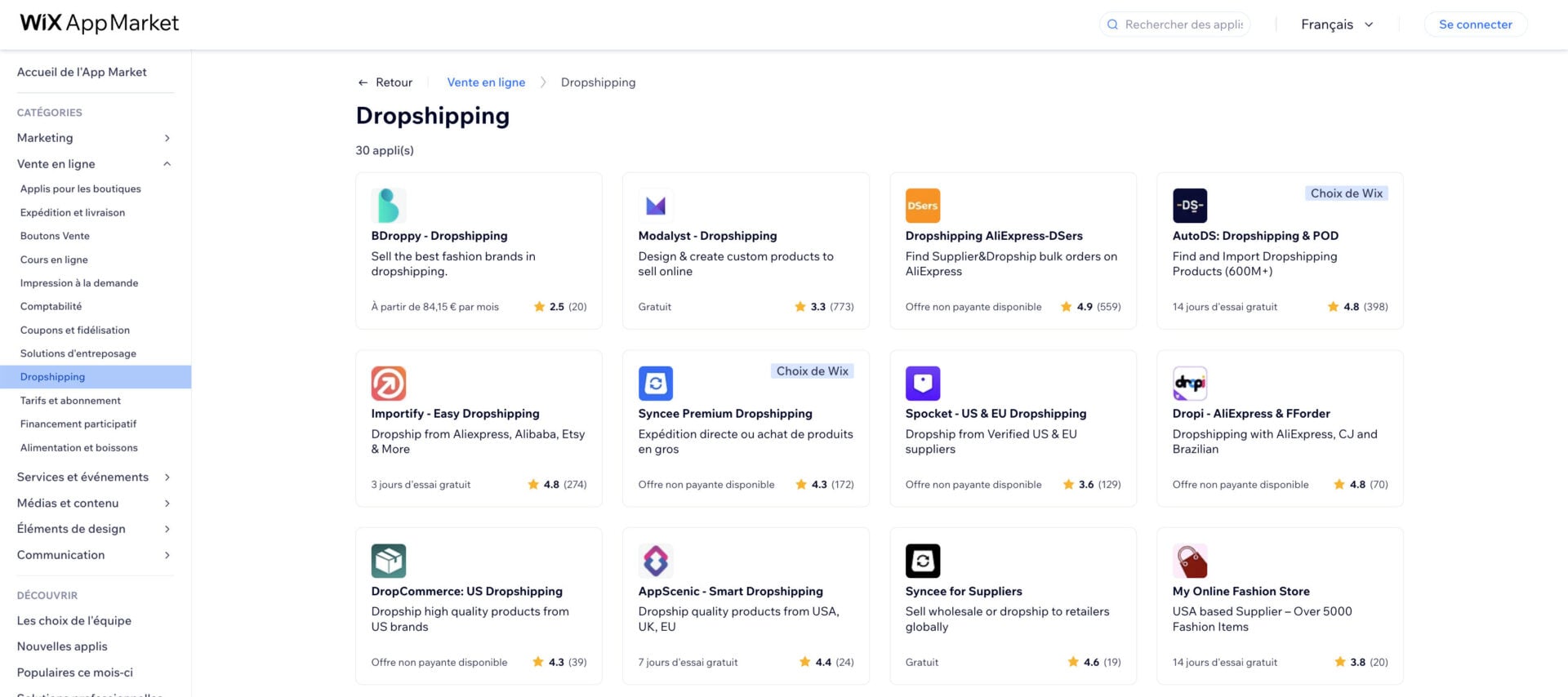Expand the Médias et contenu chevron
This screenshot has height=697, width=1568.
tap(167, 504)
